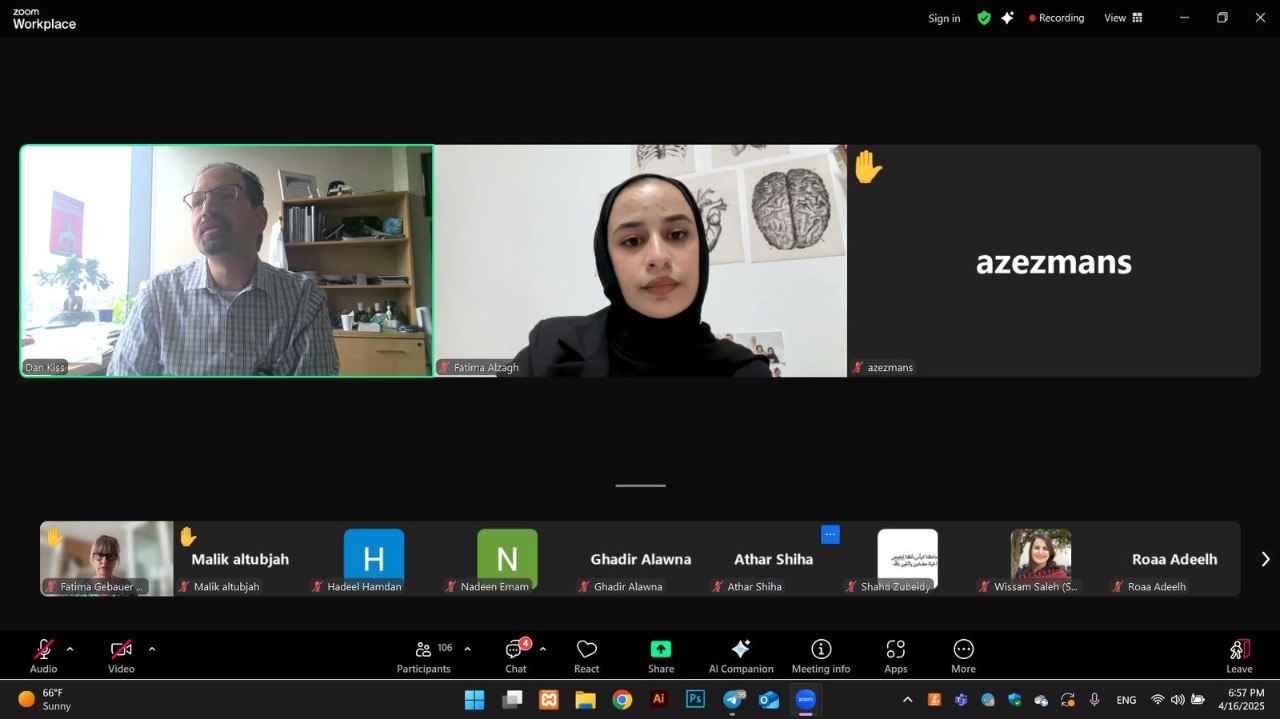1280x719 pixels.
Task: Click the Leave meeting button
Action: pos(1239,655)
